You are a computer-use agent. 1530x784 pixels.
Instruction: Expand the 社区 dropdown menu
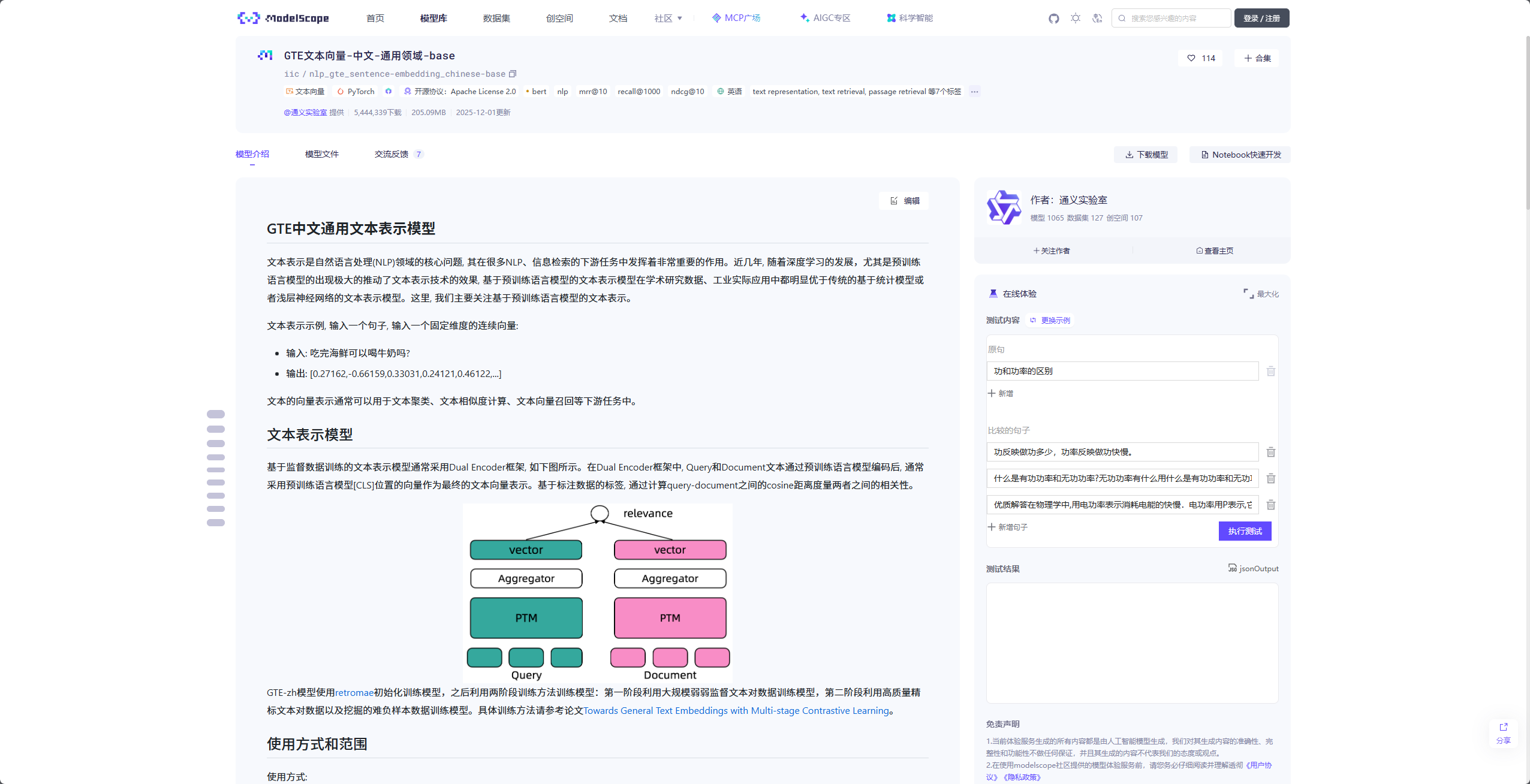[667, 18]
